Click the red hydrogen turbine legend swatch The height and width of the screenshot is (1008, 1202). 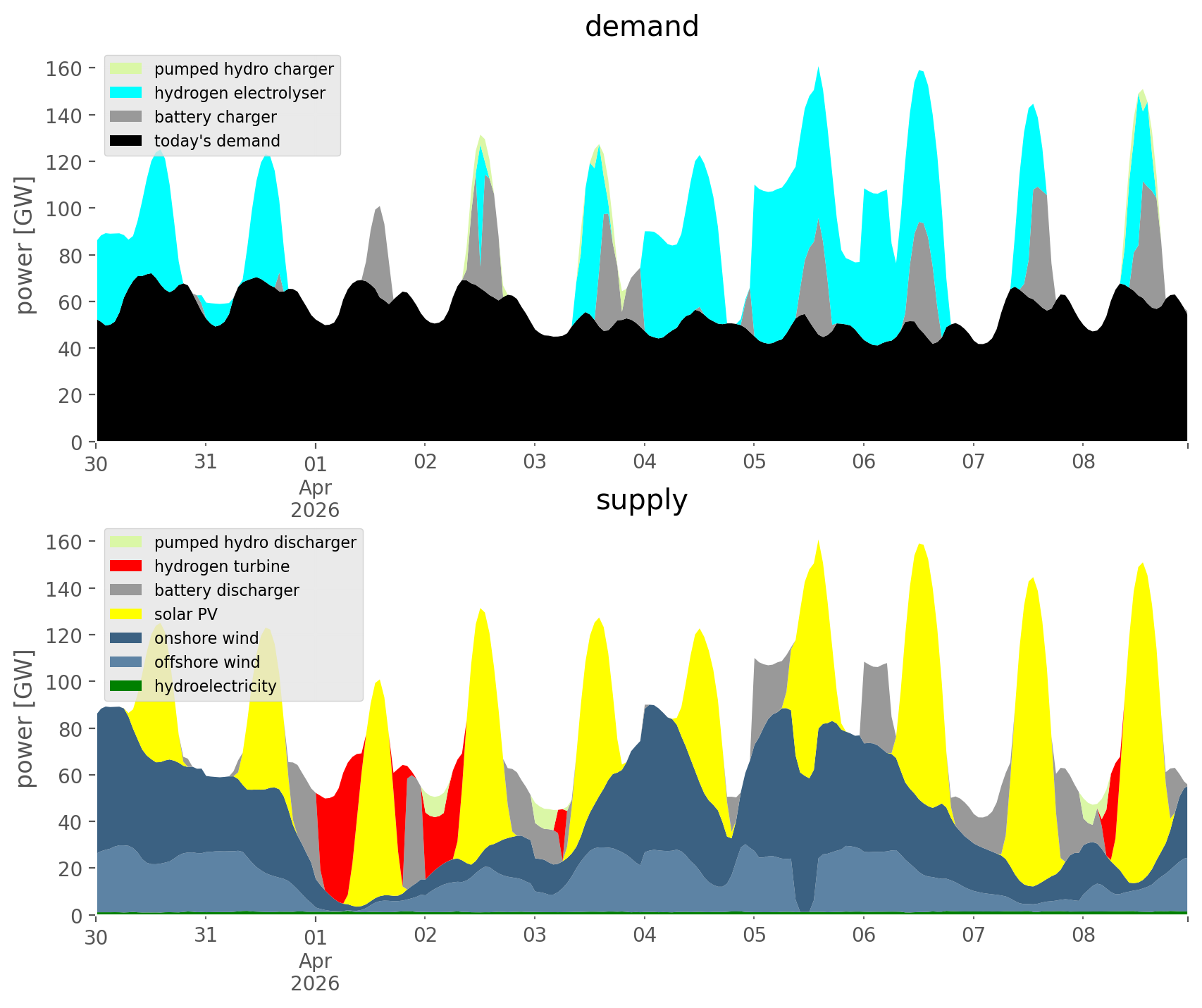point(125,566)
